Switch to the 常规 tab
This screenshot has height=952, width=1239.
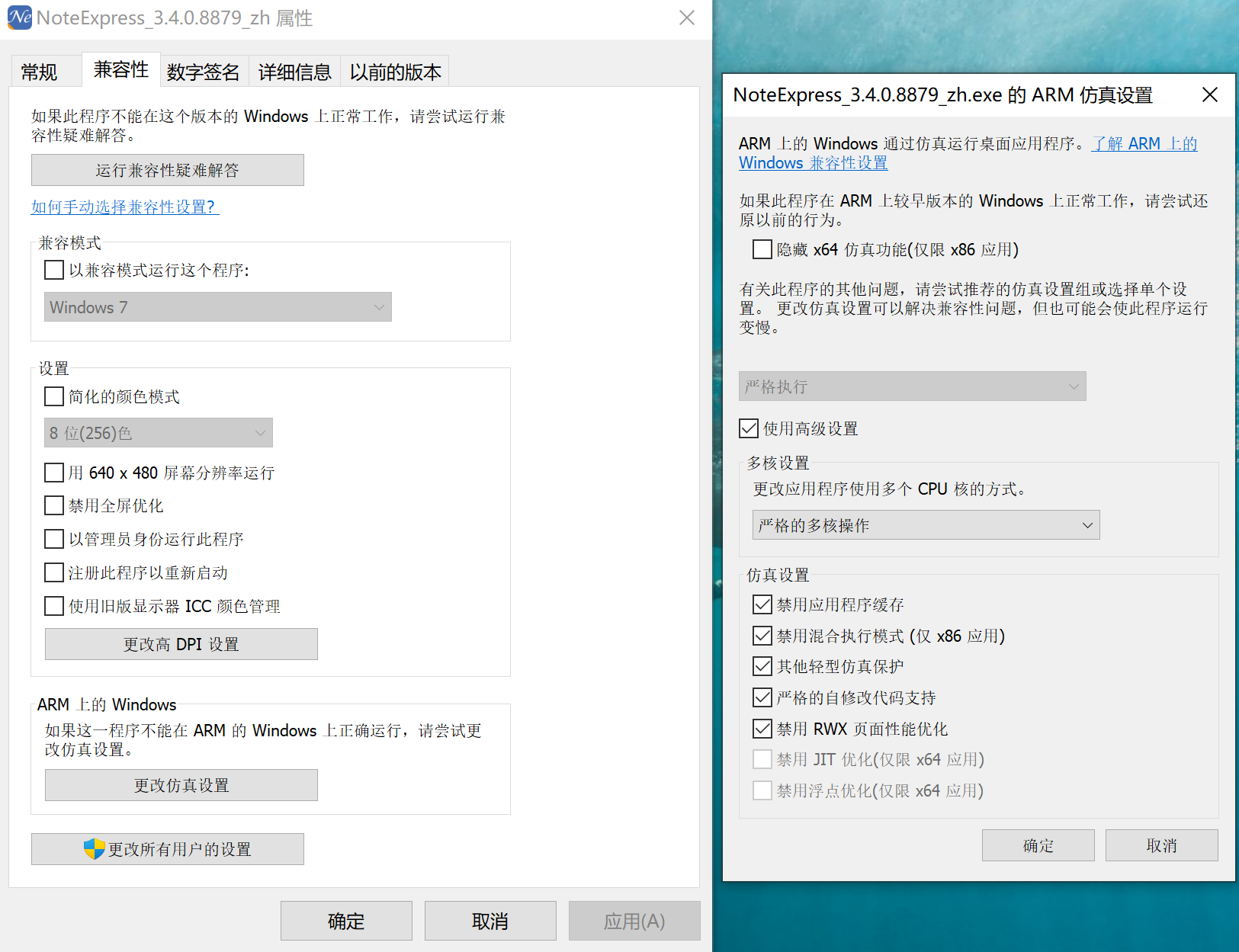pos(39,72)
